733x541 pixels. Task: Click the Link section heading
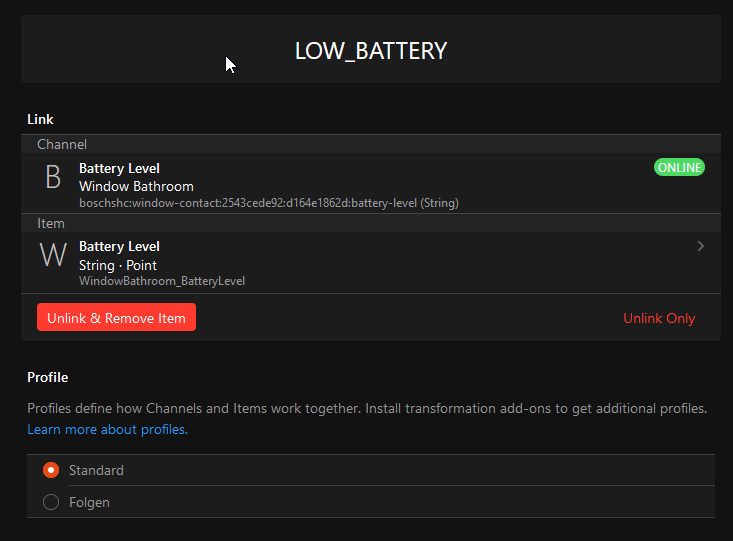coord(40,120)
